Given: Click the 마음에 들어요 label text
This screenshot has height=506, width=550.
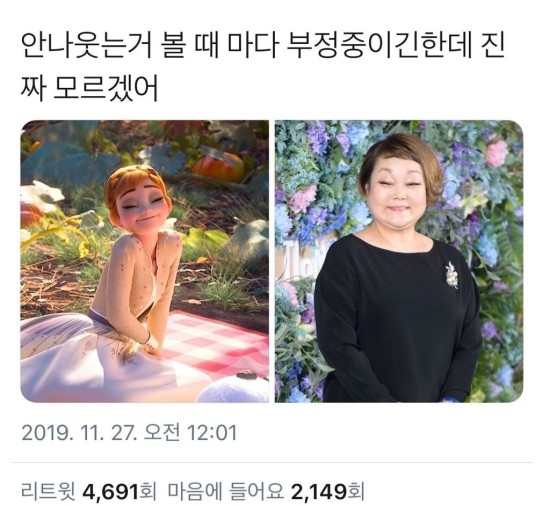Looking at the screenshot, I should [226, 492].
